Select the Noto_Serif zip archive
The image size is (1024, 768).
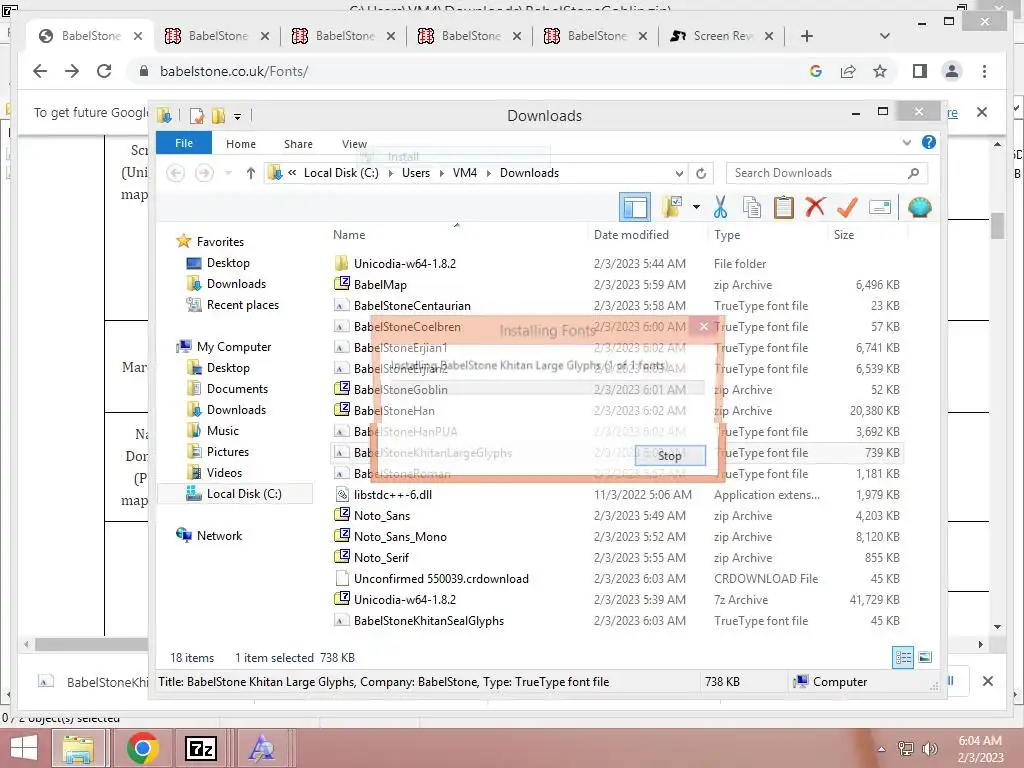coord(381,557)
